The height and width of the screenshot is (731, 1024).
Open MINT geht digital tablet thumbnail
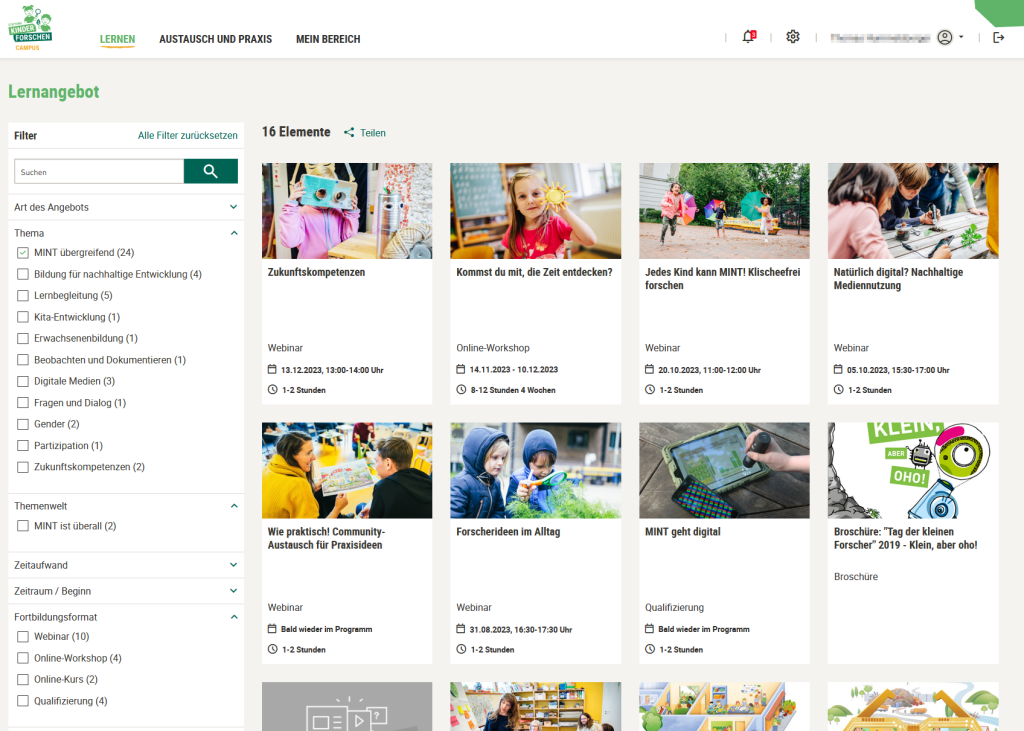click(x=724, y=470)
